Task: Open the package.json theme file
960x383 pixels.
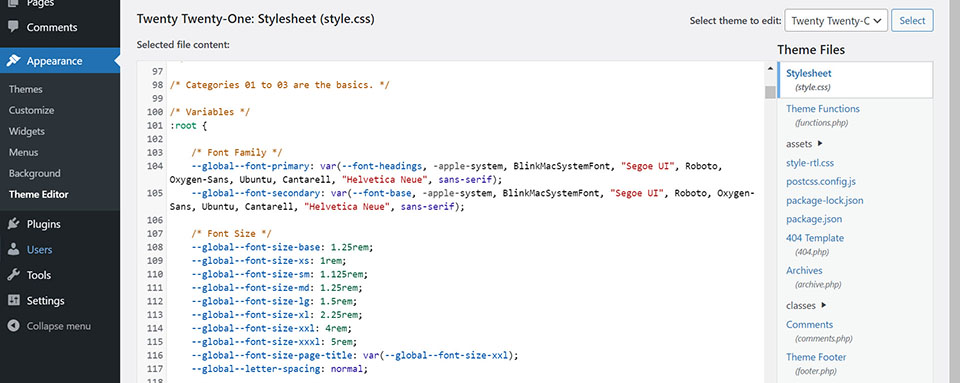Action: (814, 218)
